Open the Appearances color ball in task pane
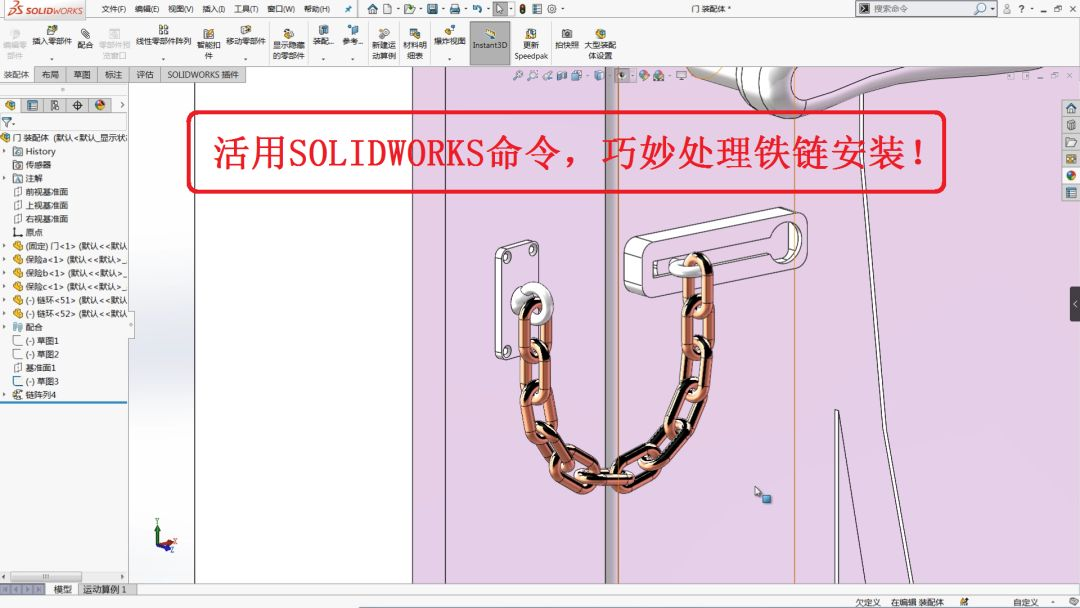 click(1071, 176)
